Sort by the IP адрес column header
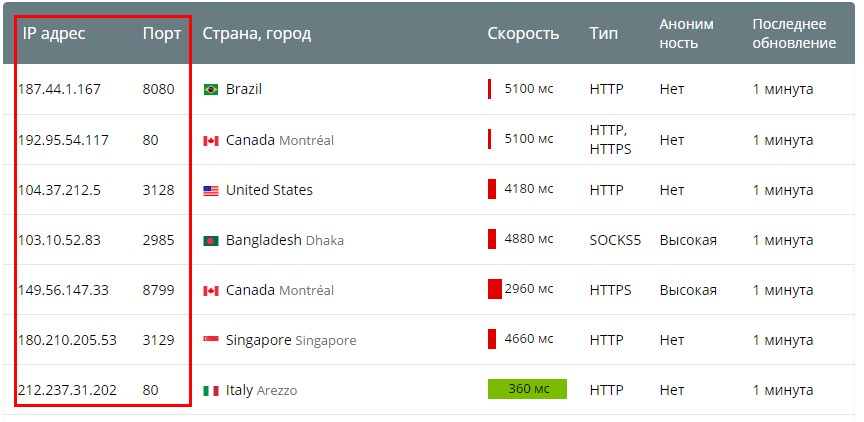Viewport: 864px width, 422px height. click(54, 34)
